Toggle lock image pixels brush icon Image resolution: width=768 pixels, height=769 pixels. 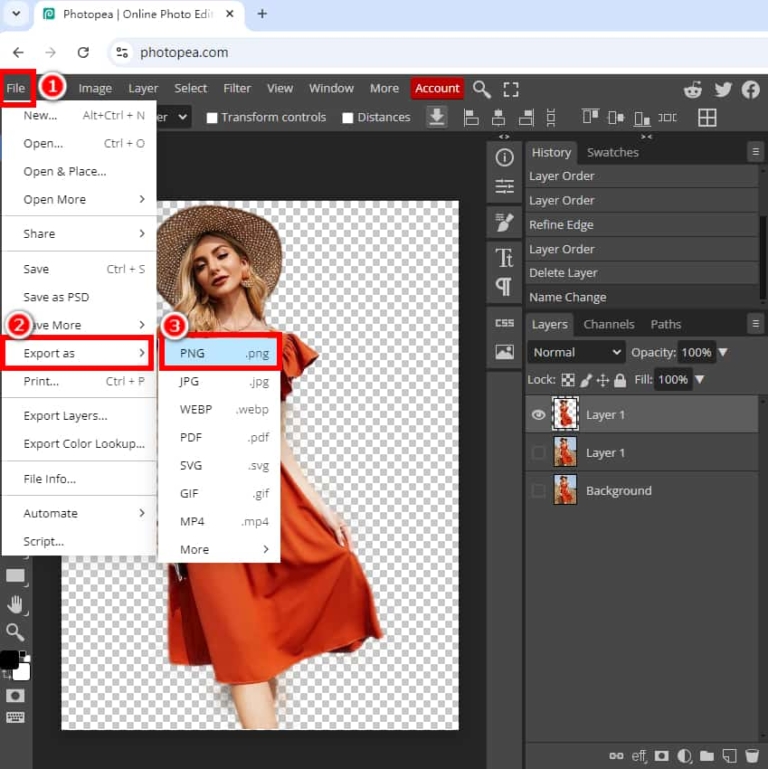tap(586, 380)
